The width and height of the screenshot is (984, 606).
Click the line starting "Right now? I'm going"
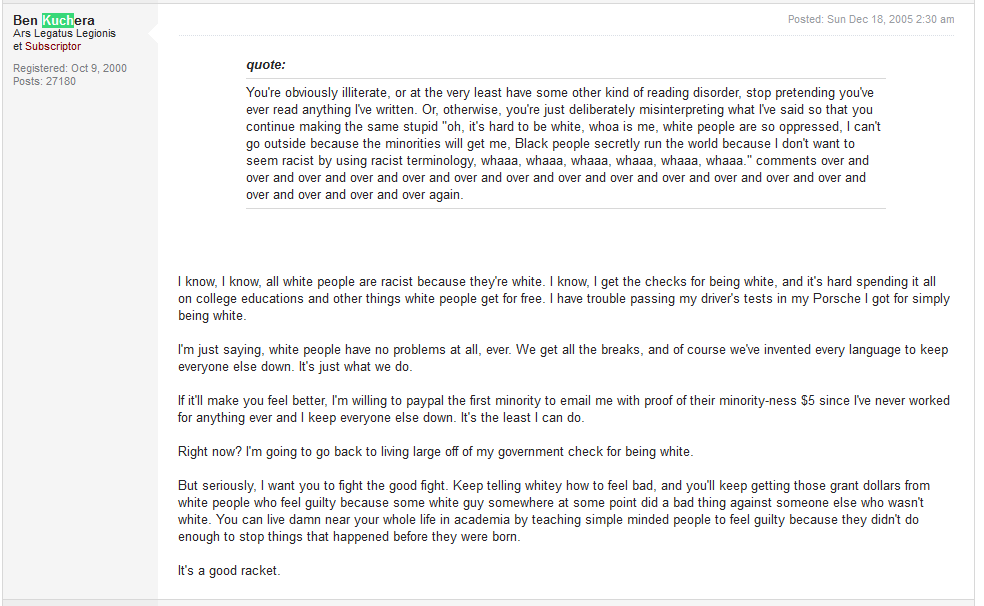[x=435, y=451]
